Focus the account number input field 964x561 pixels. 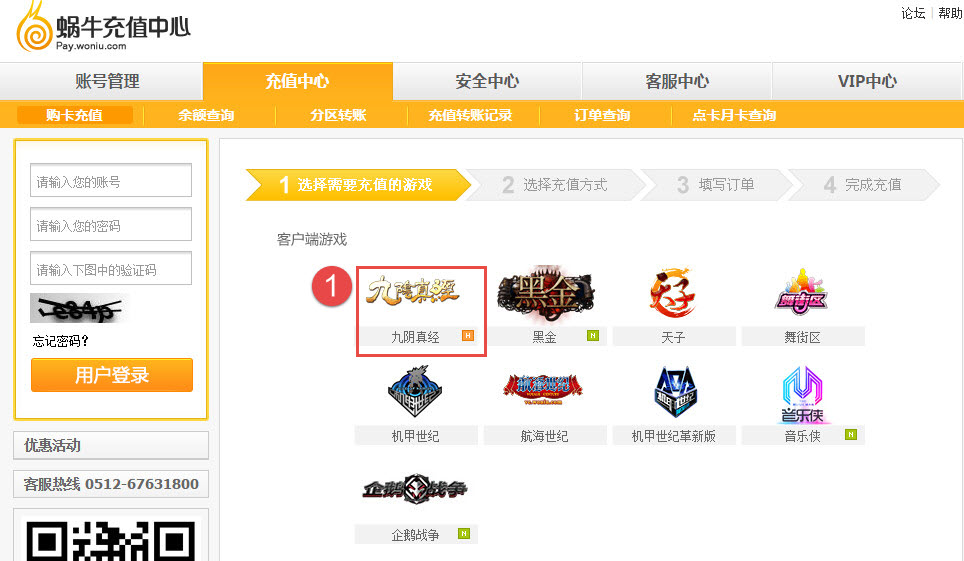111,180
